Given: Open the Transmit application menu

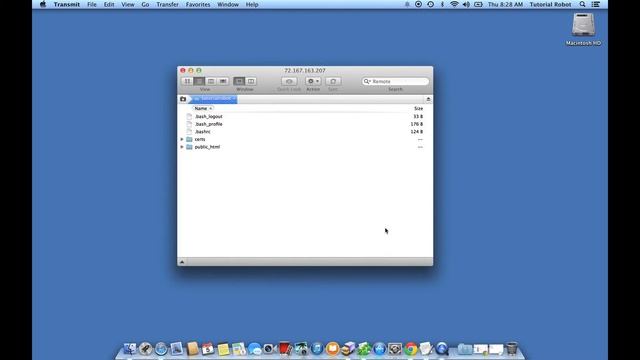Looking at the screenshot, I should pyautogui.click(x=67, y=4).
